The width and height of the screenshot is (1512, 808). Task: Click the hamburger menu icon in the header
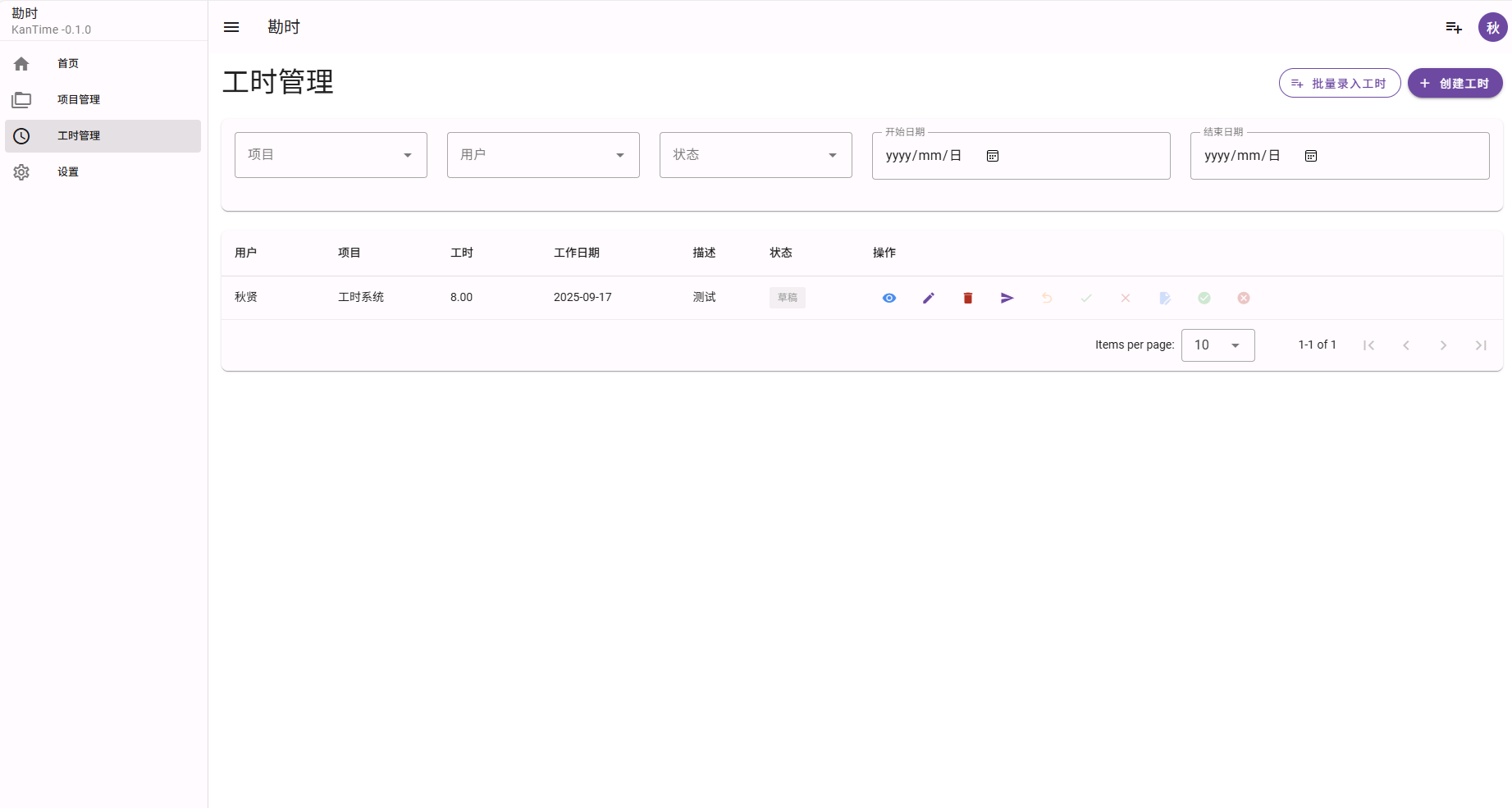click(x=231, y=27)
